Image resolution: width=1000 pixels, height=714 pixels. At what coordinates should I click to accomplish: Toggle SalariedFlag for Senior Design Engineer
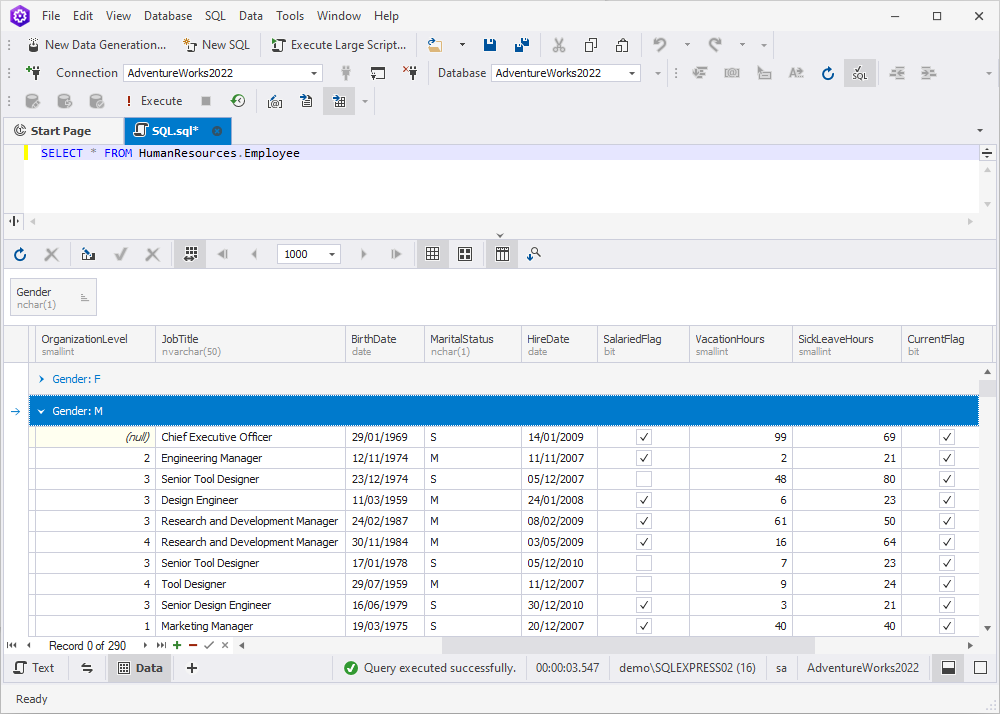[x=643, y=605]
